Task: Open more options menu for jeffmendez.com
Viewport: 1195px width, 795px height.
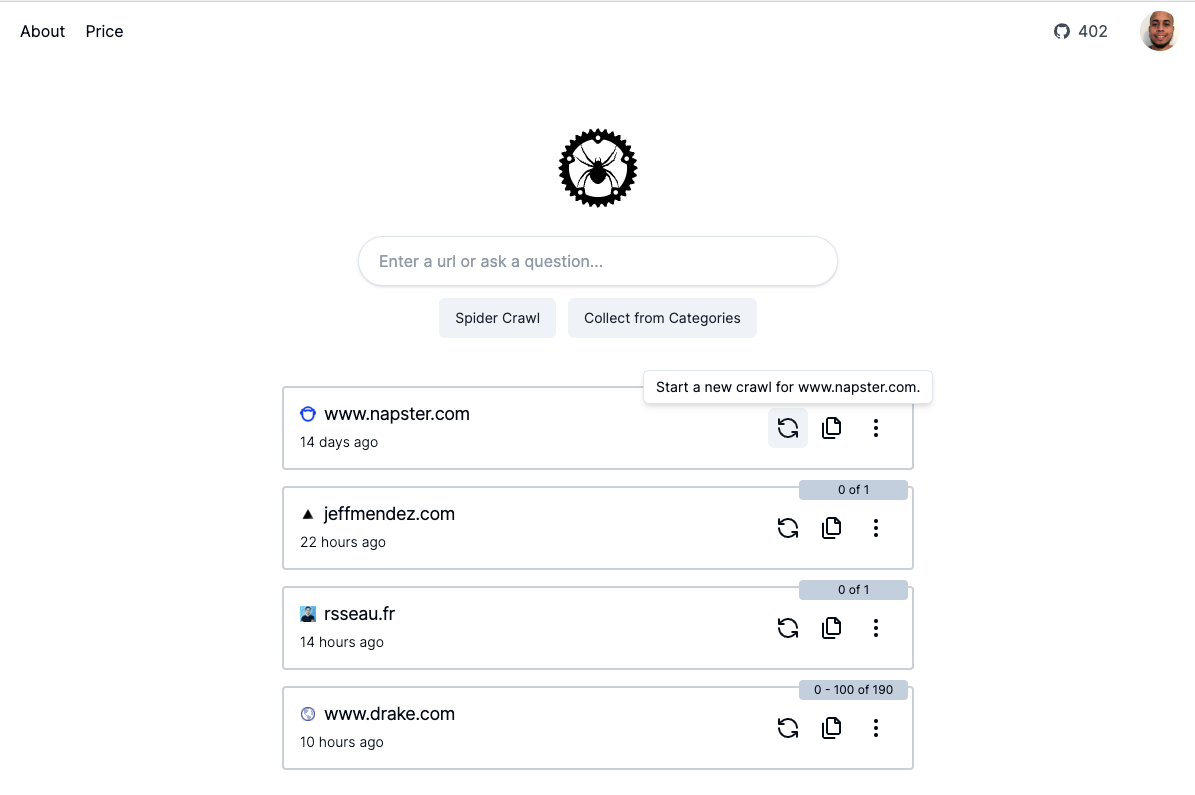Action: [876, 528]
